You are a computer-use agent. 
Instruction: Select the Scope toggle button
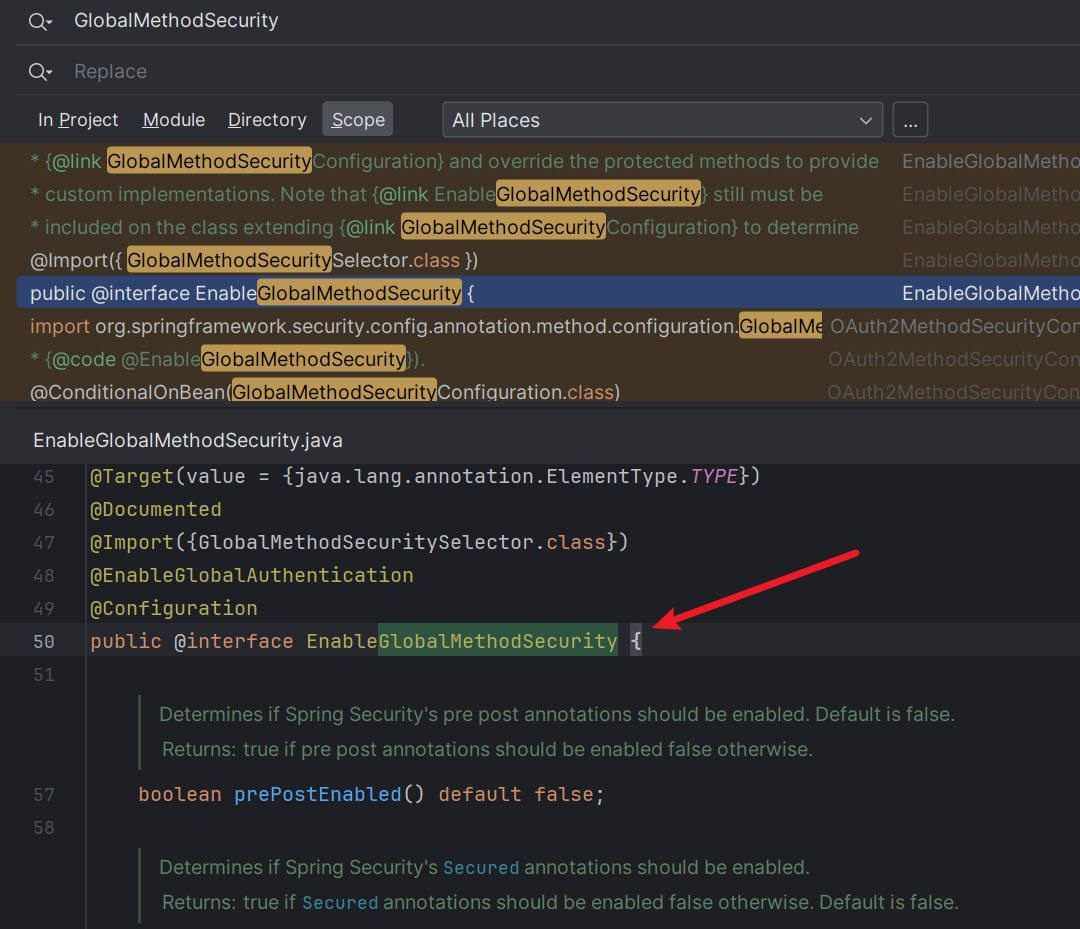(x=358, y=120)
